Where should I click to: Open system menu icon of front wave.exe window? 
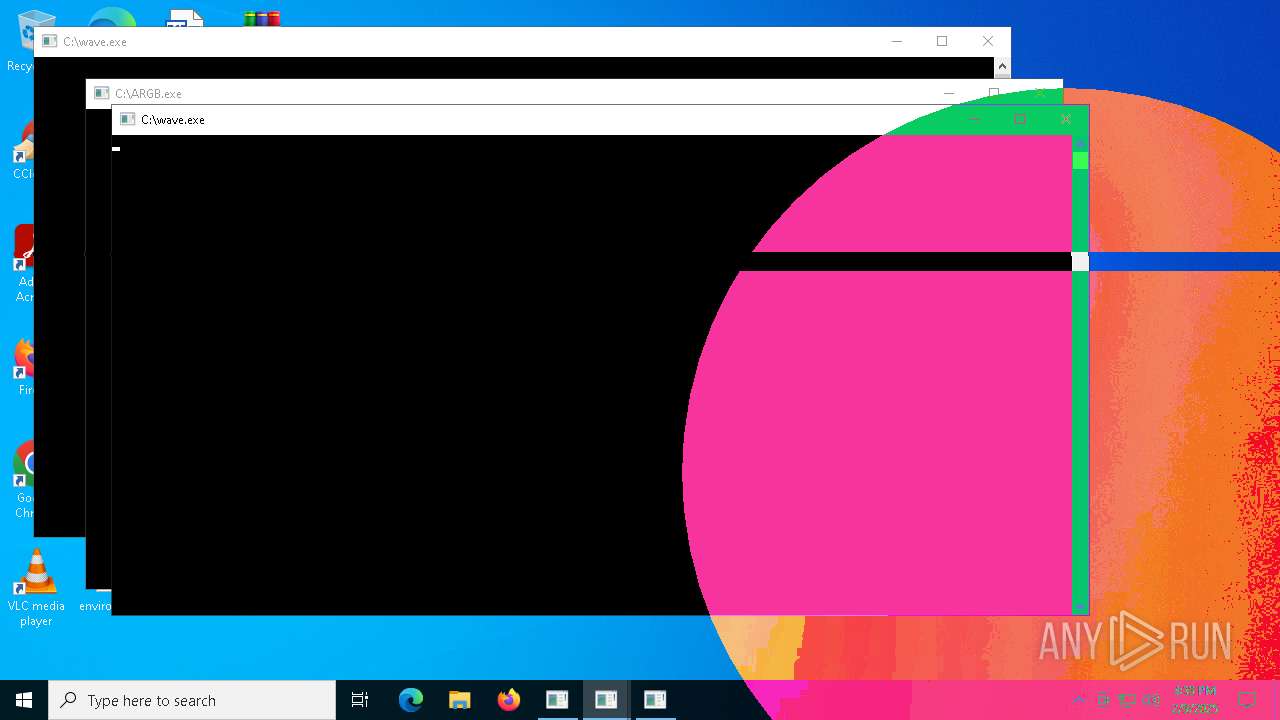[x=127, y=119]
